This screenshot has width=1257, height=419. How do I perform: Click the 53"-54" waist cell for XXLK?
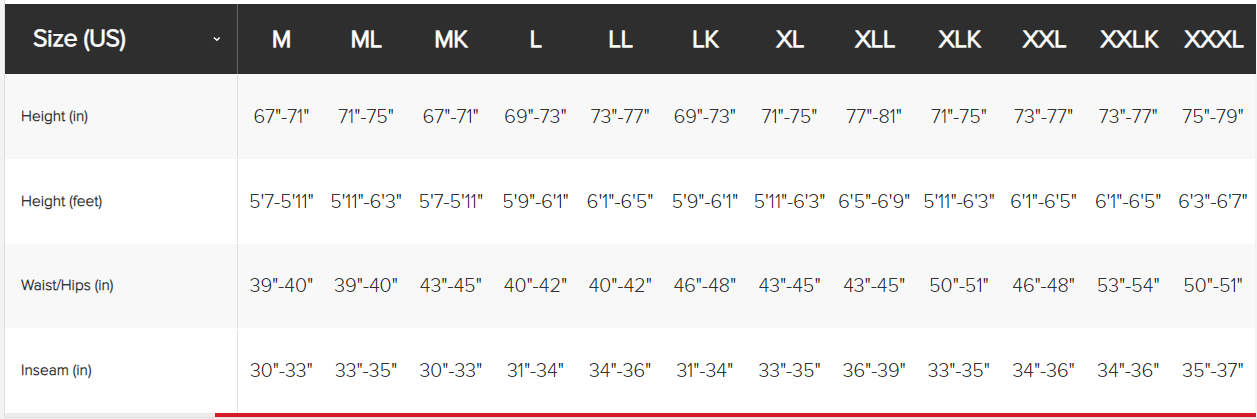point(1128,286)
